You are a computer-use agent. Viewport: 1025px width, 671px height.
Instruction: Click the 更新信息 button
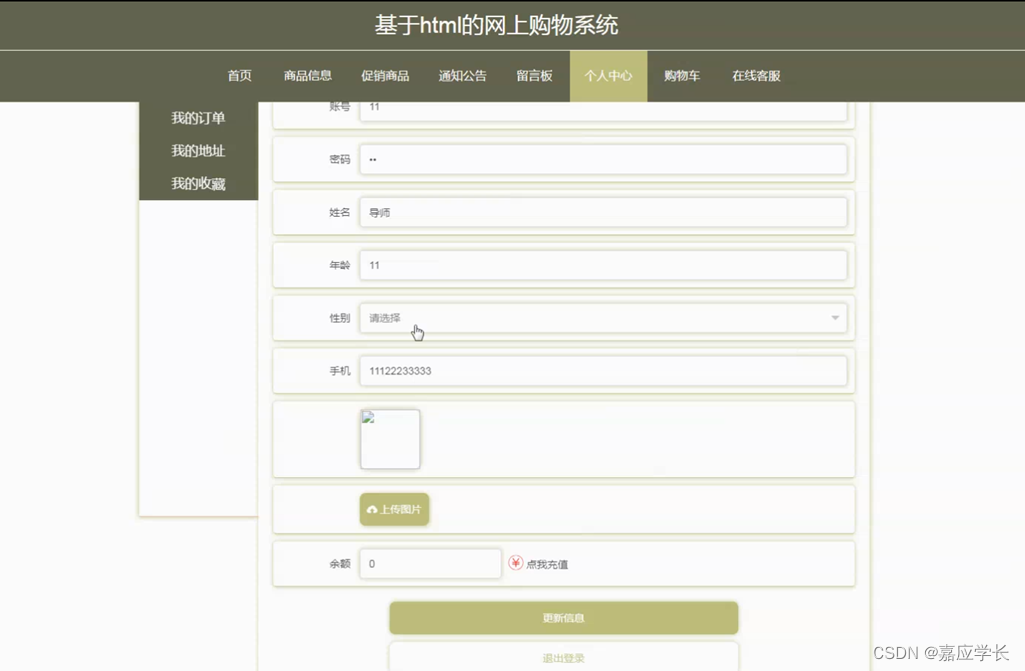(x=563, y=618)
